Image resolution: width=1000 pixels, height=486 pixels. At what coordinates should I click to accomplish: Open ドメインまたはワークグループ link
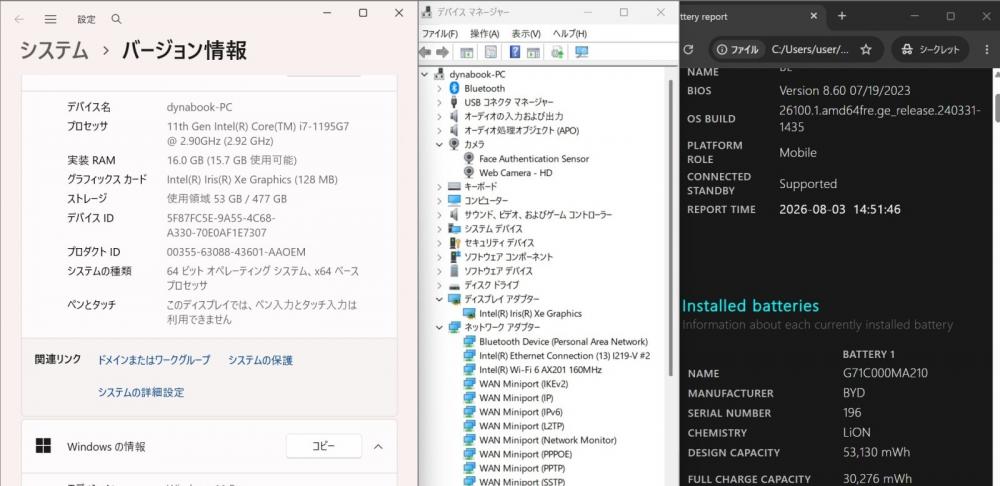(x=154, y=360)
